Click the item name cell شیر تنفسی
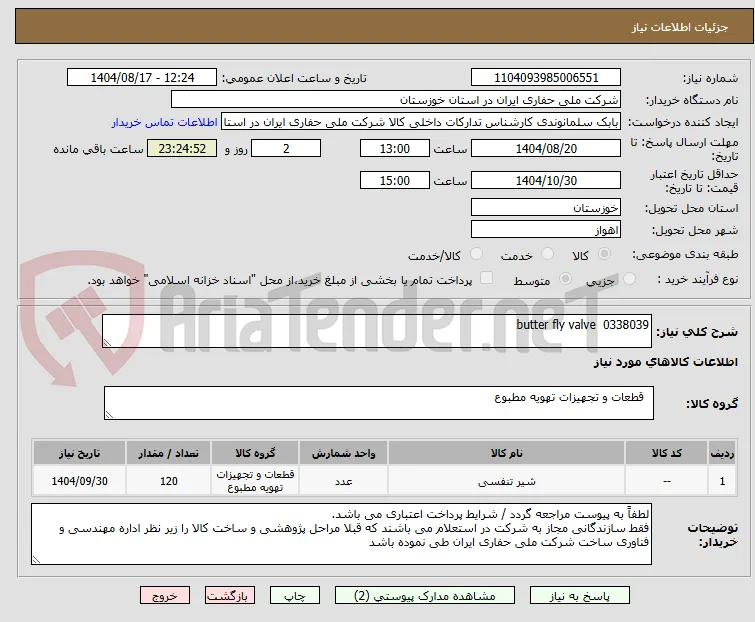 click(x=507, y=481)
